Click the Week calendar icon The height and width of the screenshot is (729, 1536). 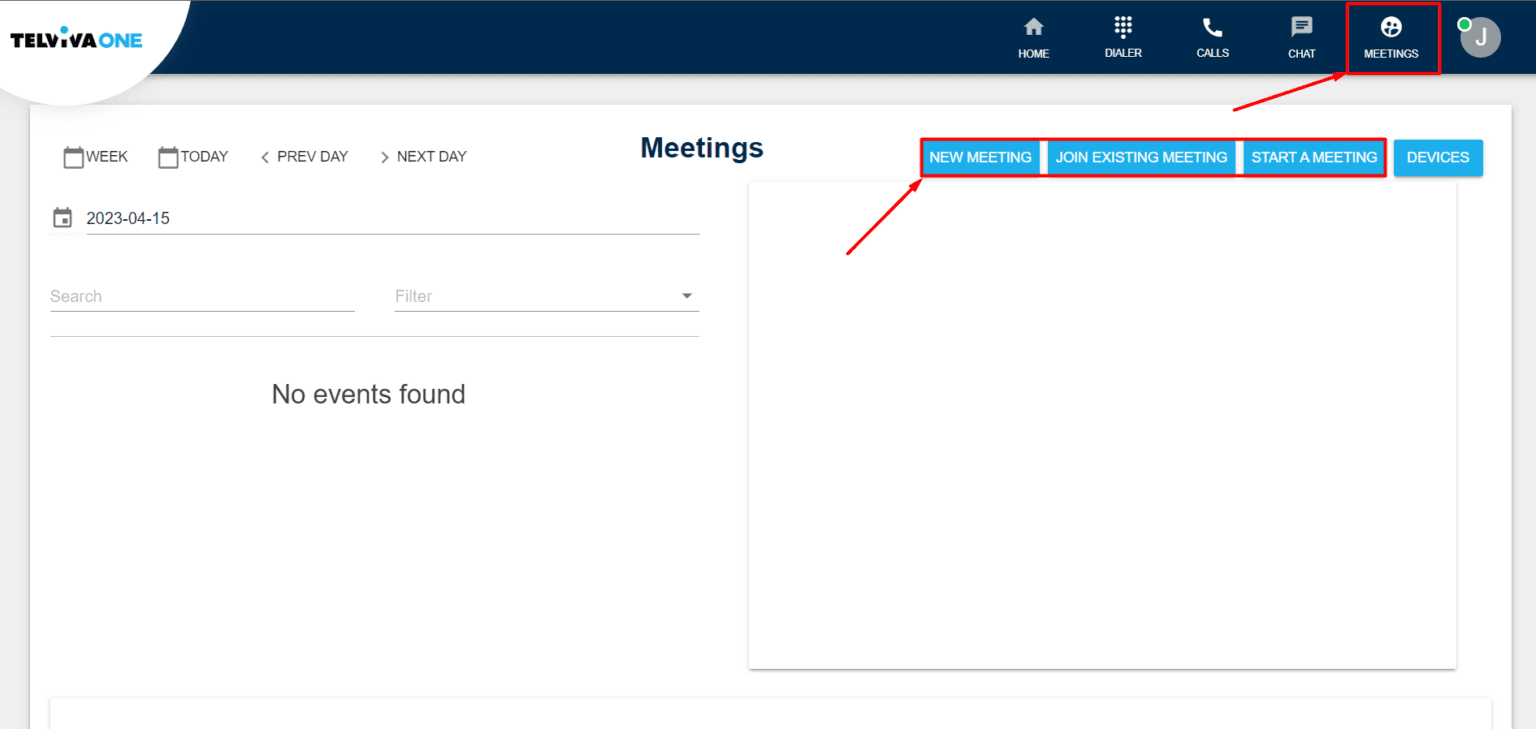[x=74, y=156]
